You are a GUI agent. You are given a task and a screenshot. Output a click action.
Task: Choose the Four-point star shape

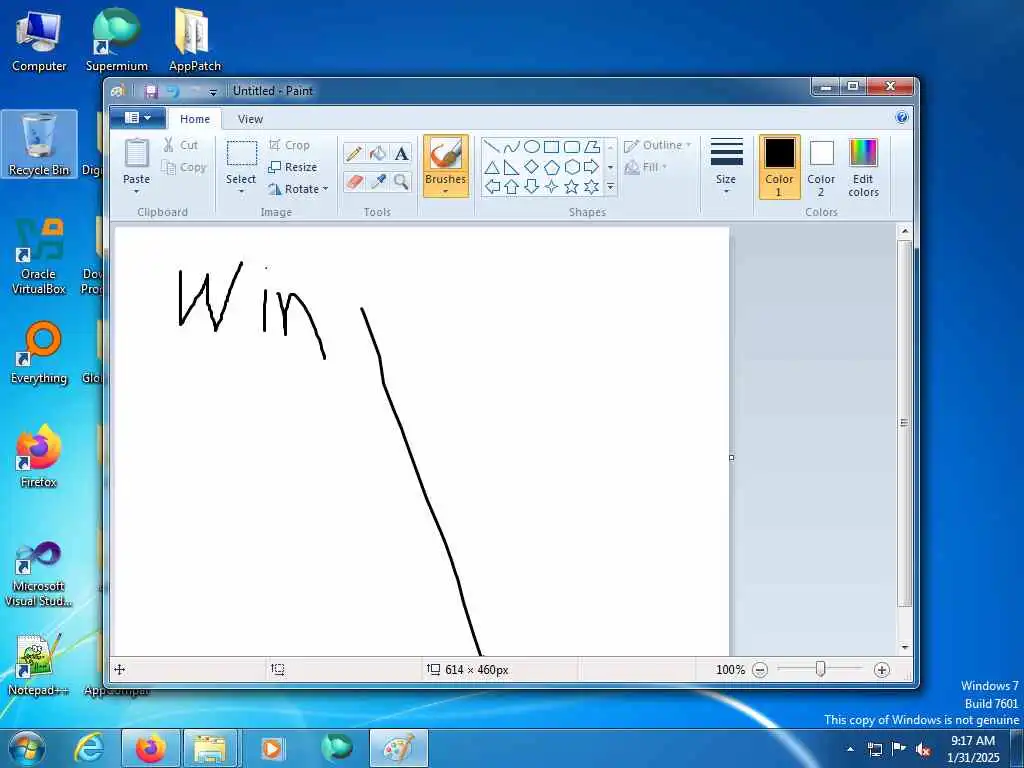tap(552, 187)
